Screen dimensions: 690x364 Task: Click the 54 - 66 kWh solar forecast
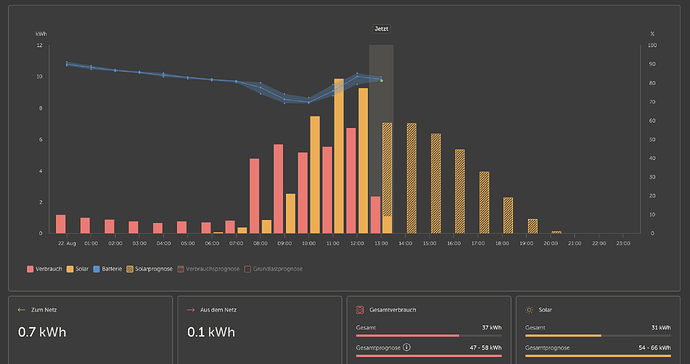click(655, 348)
